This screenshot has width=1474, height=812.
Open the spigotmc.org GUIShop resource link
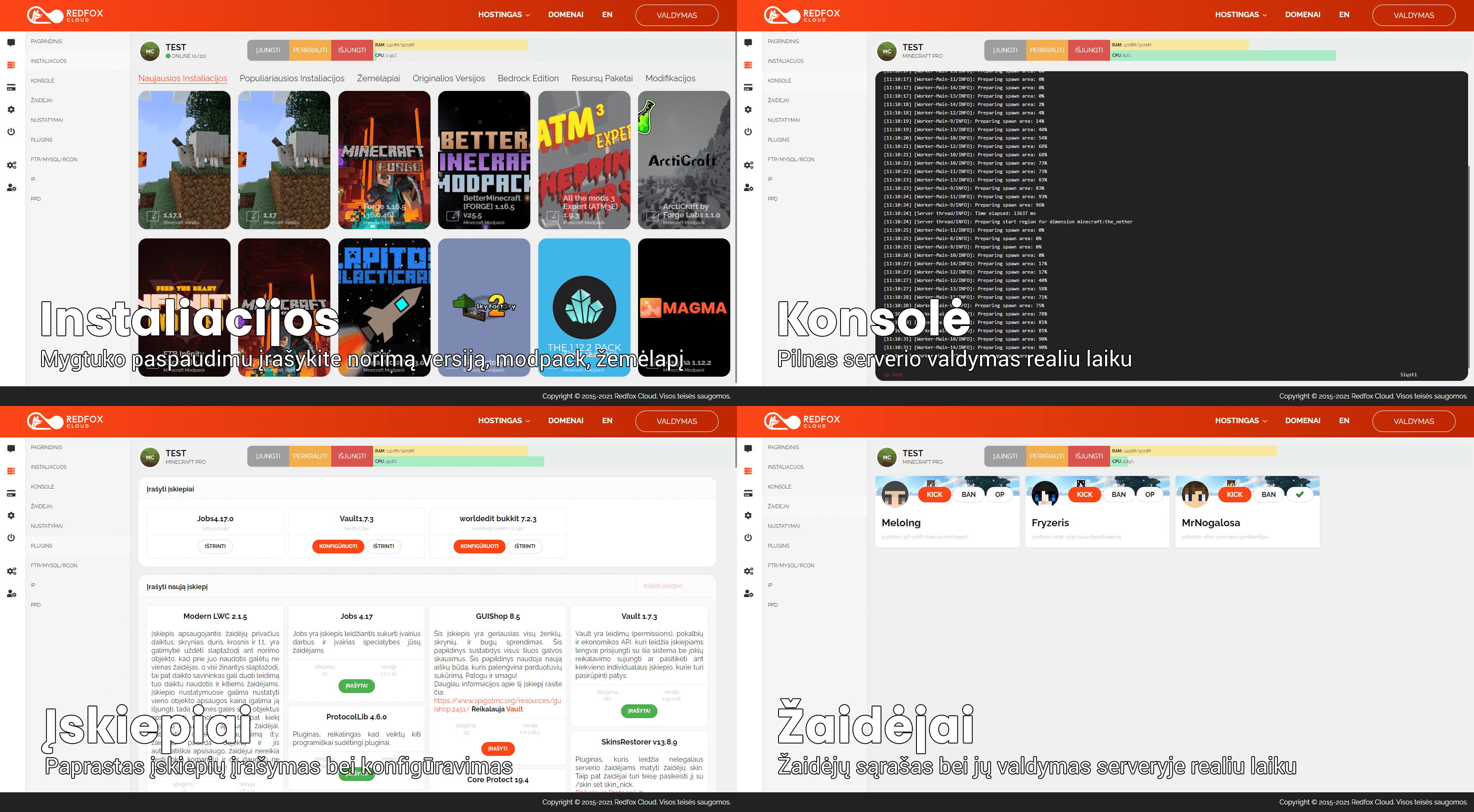point(497,705)
